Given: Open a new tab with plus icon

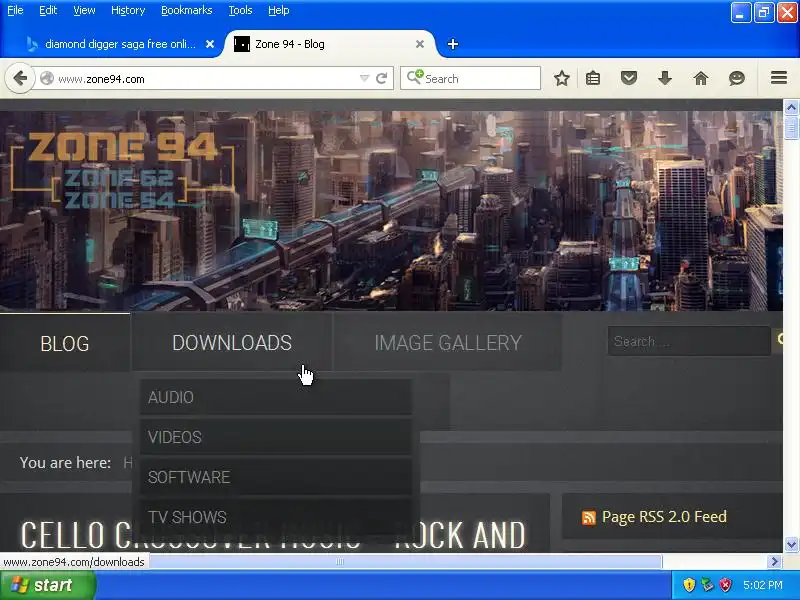Looking at the screenshot, I should pos(453,44).
